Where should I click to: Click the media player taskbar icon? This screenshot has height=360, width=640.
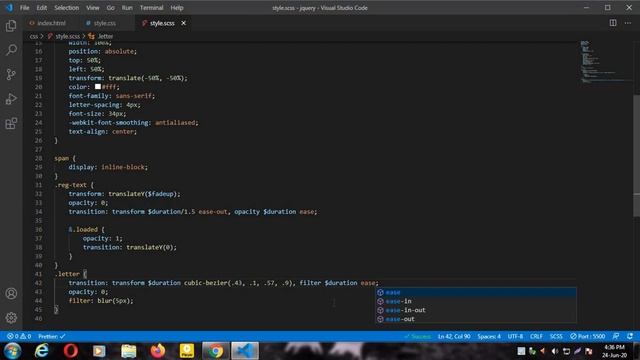click(x=99, y=351)
